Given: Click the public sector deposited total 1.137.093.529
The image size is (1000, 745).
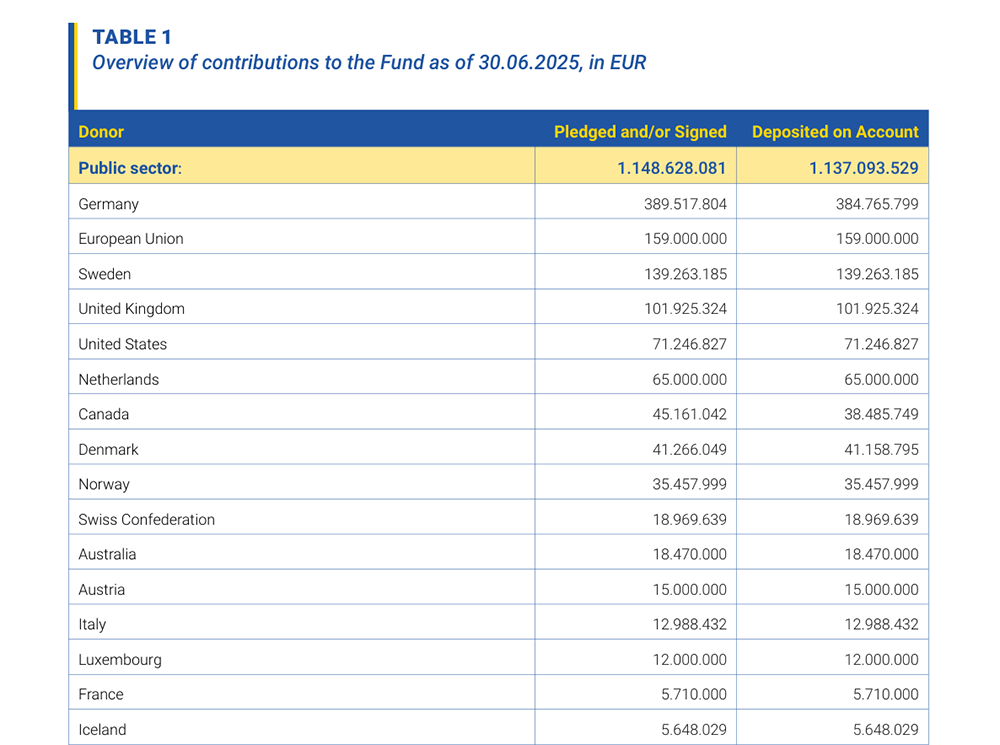Looking at the screenshot, I should (863, 168).
